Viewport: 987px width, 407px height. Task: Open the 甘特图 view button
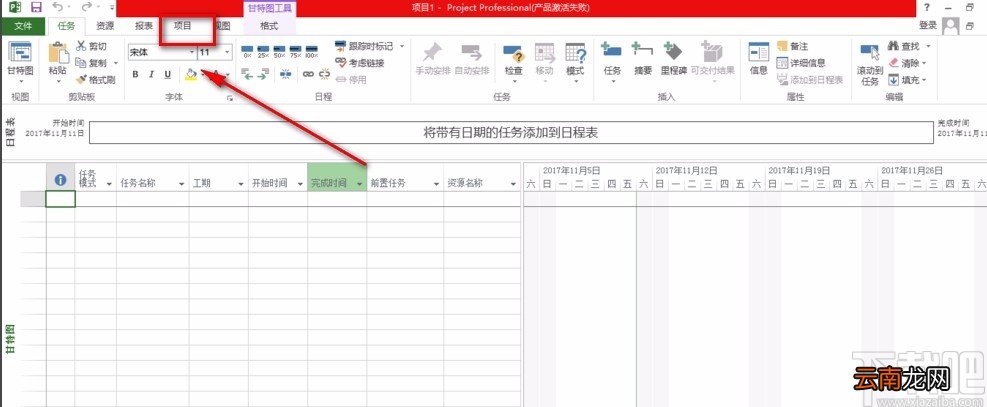tap(20, 61)
